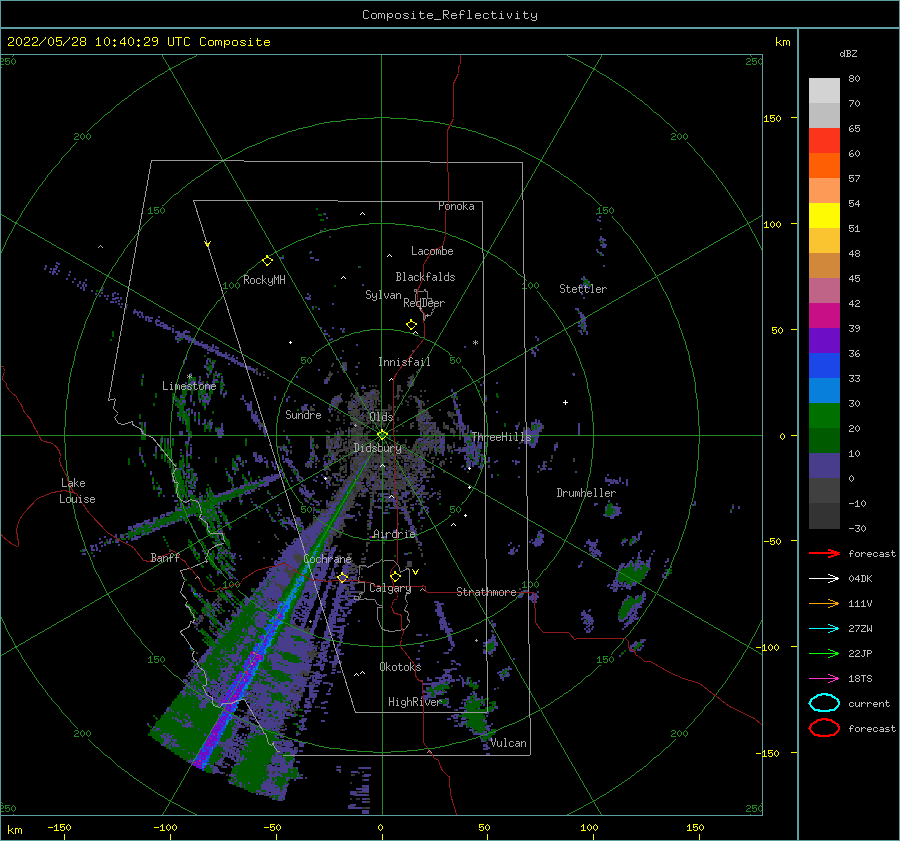900x841 pixels.
Task: Click the Lake Louise label
Action: (77, 491)
